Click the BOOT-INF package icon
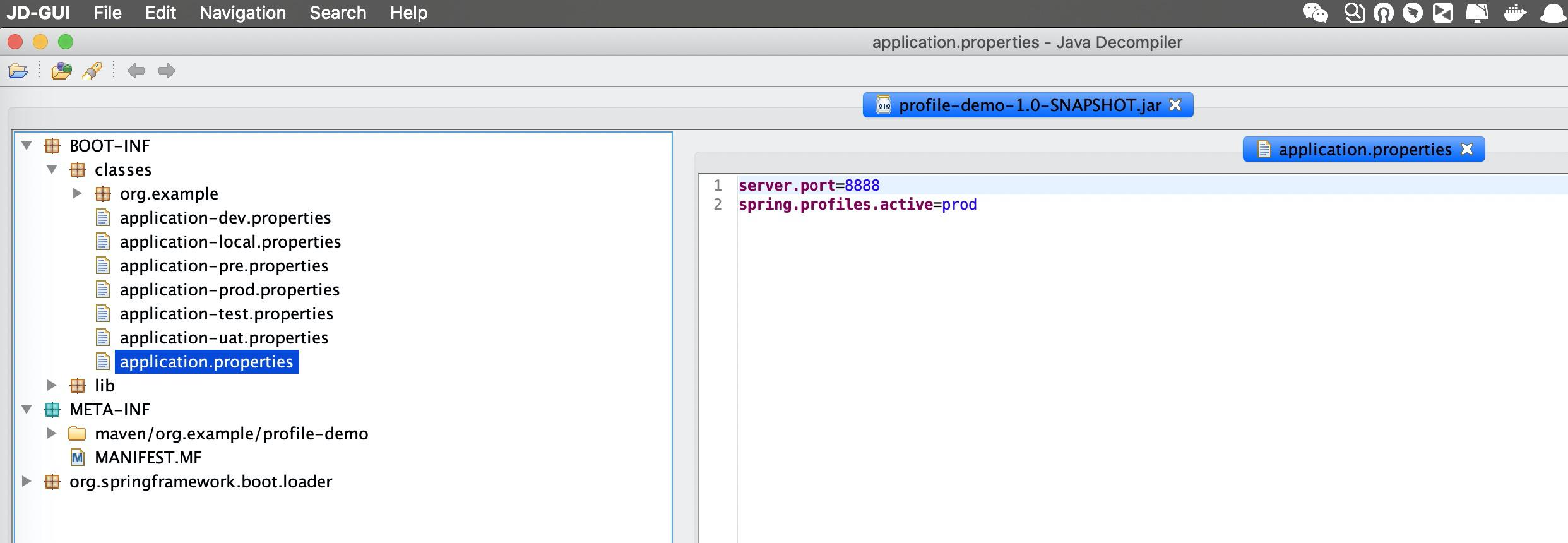Screen dimensions: 1568x543 52,146
